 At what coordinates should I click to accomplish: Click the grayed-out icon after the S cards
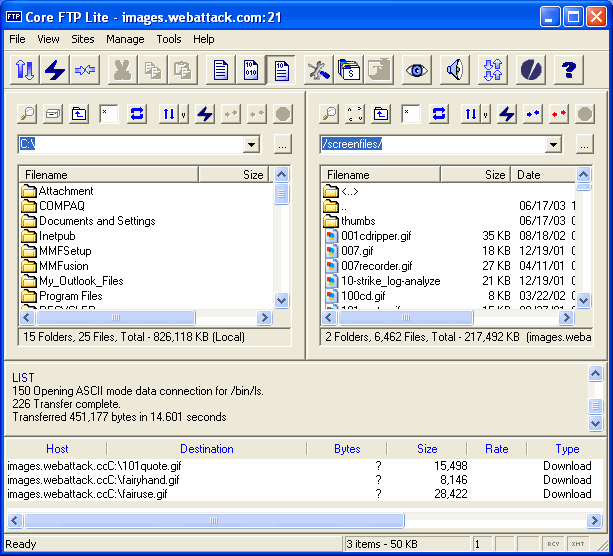(378, 70)
